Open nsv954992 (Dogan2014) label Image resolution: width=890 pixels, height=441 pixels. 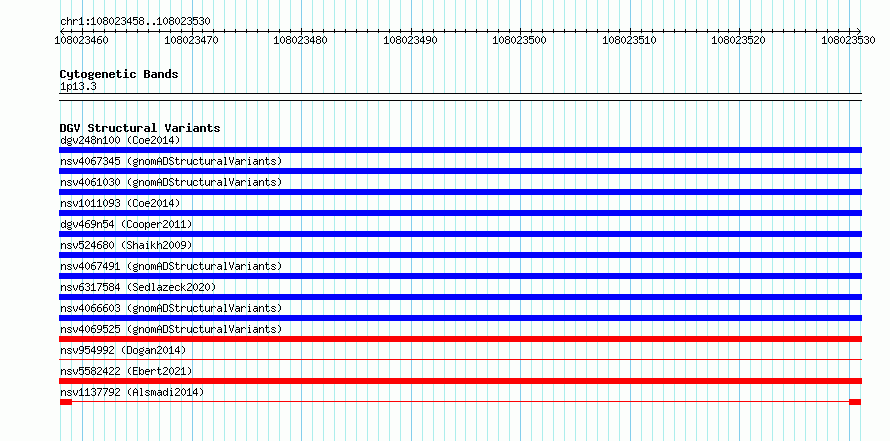pos(123,350)
